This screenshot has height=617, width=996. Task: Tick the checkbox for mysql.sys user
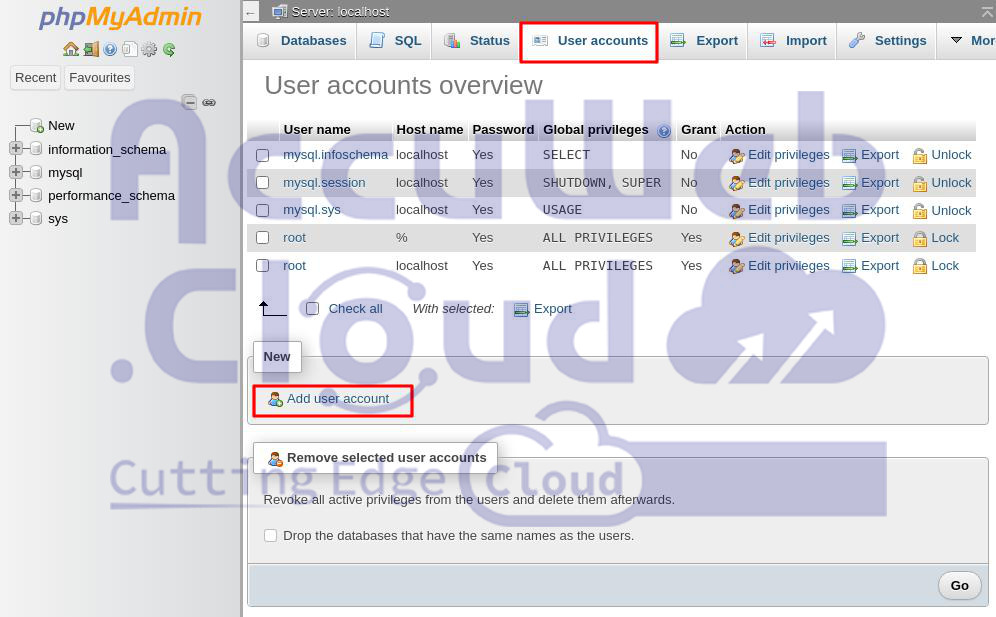pos(262,210)
